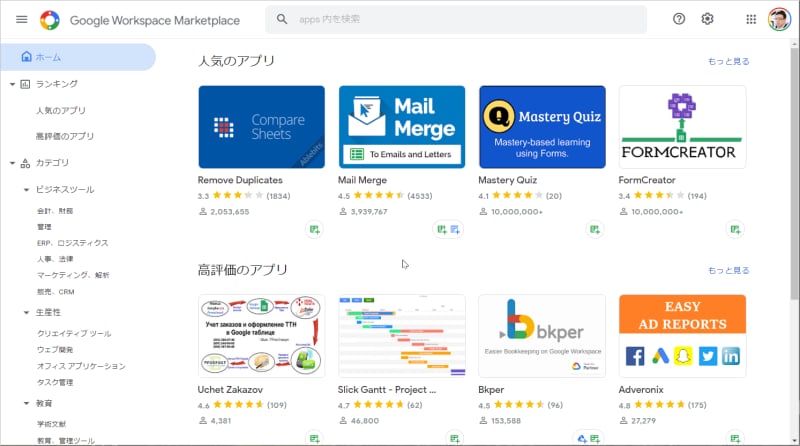Screen dimensions: 800x446
Task: Click the Uchet Zakazov app title
Action: 230,390
